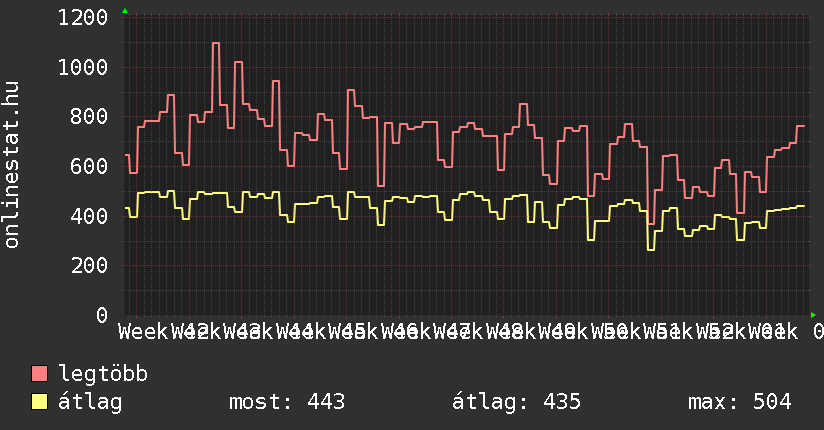Select the "legtöbb" legend label
Screen dimensions: 824x430
pos(103,375)
